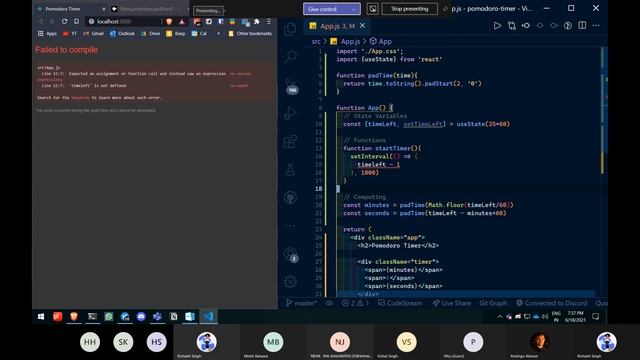Open the Outlook bookmark
The height and width of the screenshot is (360, 640).
(x=122, y=33)
